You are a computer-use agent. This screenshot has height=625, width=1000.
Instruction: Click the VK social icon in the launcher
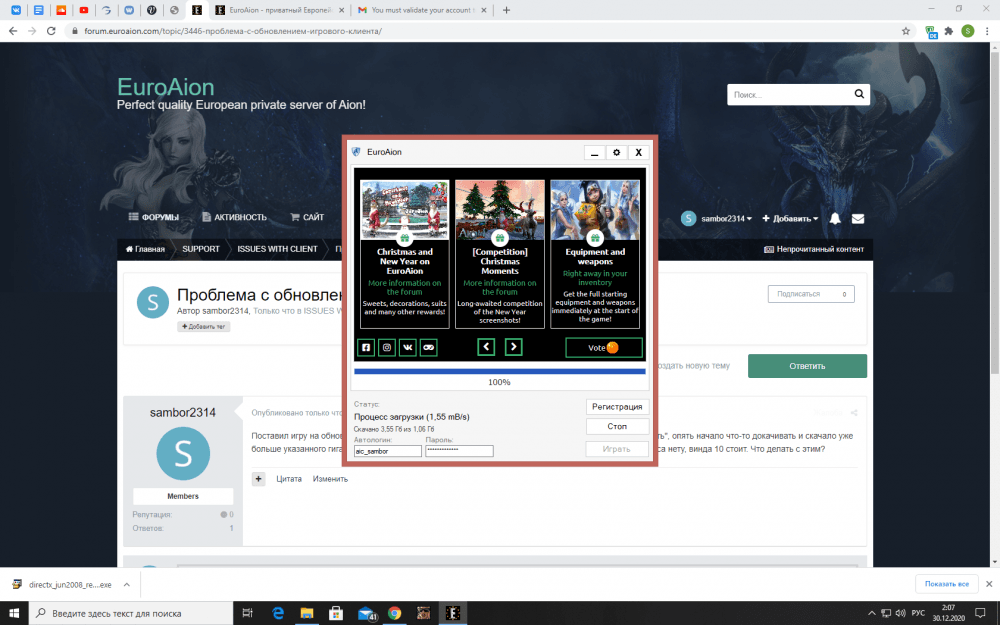click(408, 347)
